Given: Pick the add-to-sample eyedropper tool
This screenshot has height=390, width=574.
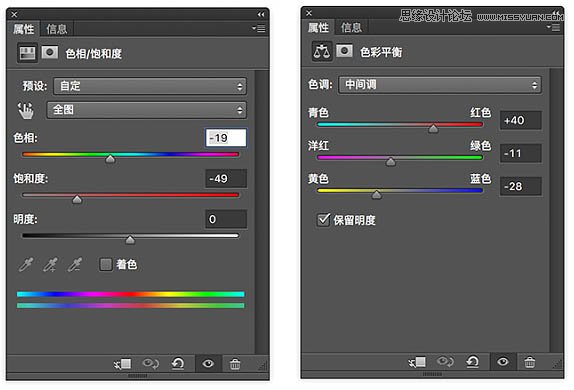Looking at the screenshot, I should (50, 264).
